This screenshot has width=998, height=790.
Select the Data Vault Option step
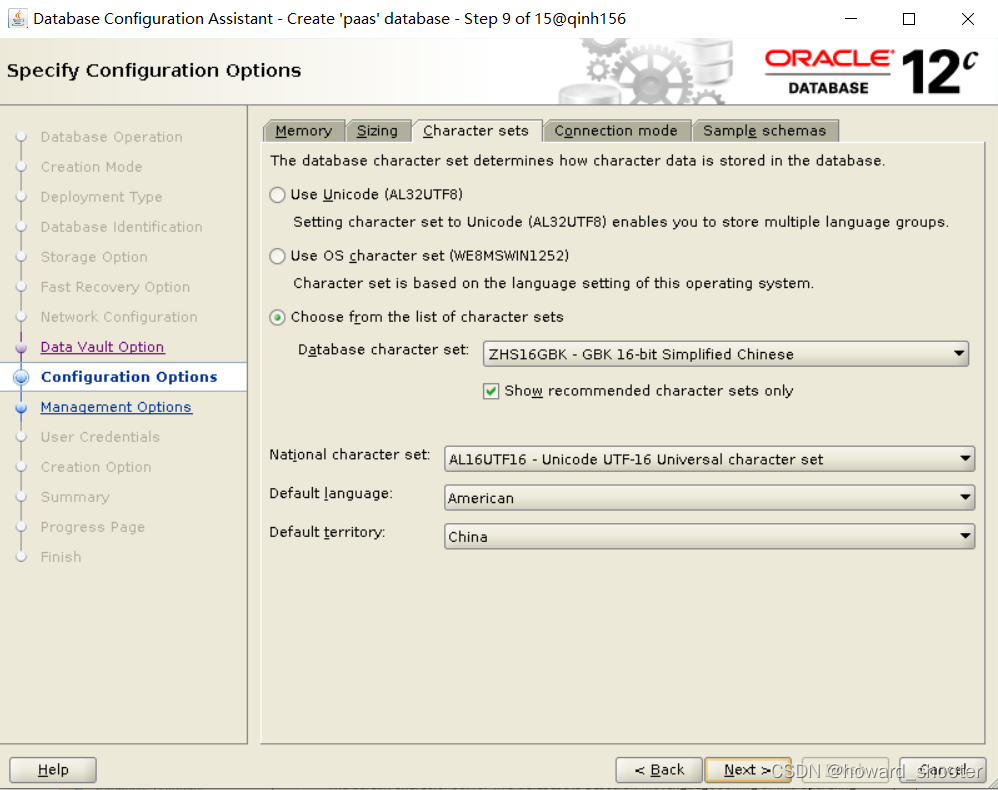click(x=103, y=347)
